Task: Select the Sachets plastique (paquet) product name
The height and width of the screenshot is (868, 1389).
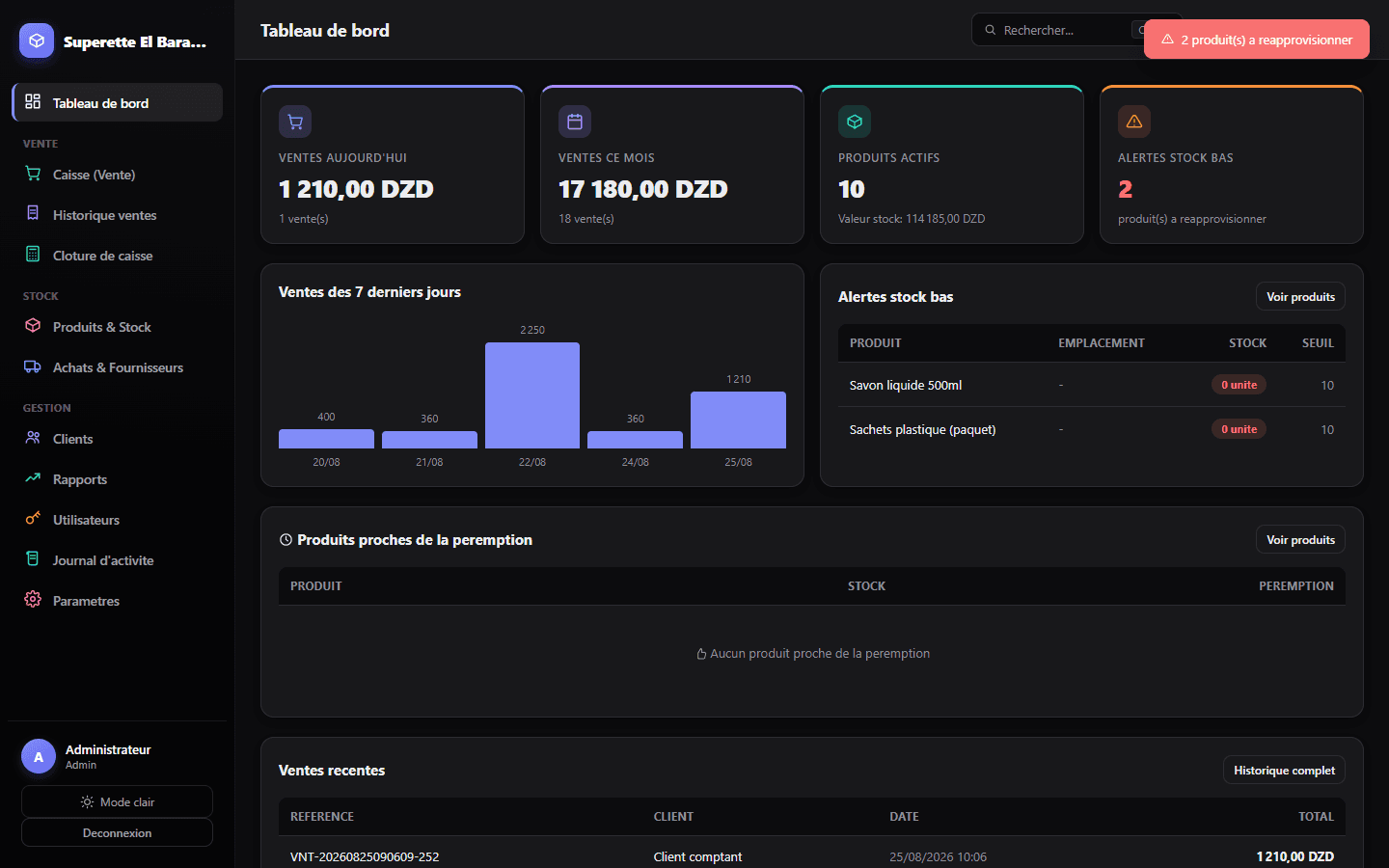Action: tap(922, 429)
